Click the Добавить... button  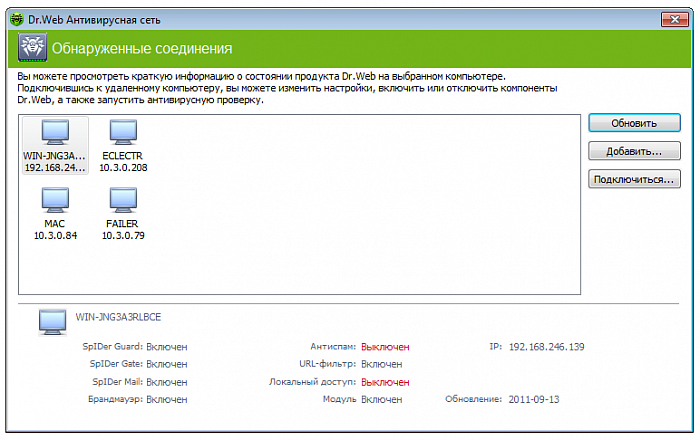(634, 151)
